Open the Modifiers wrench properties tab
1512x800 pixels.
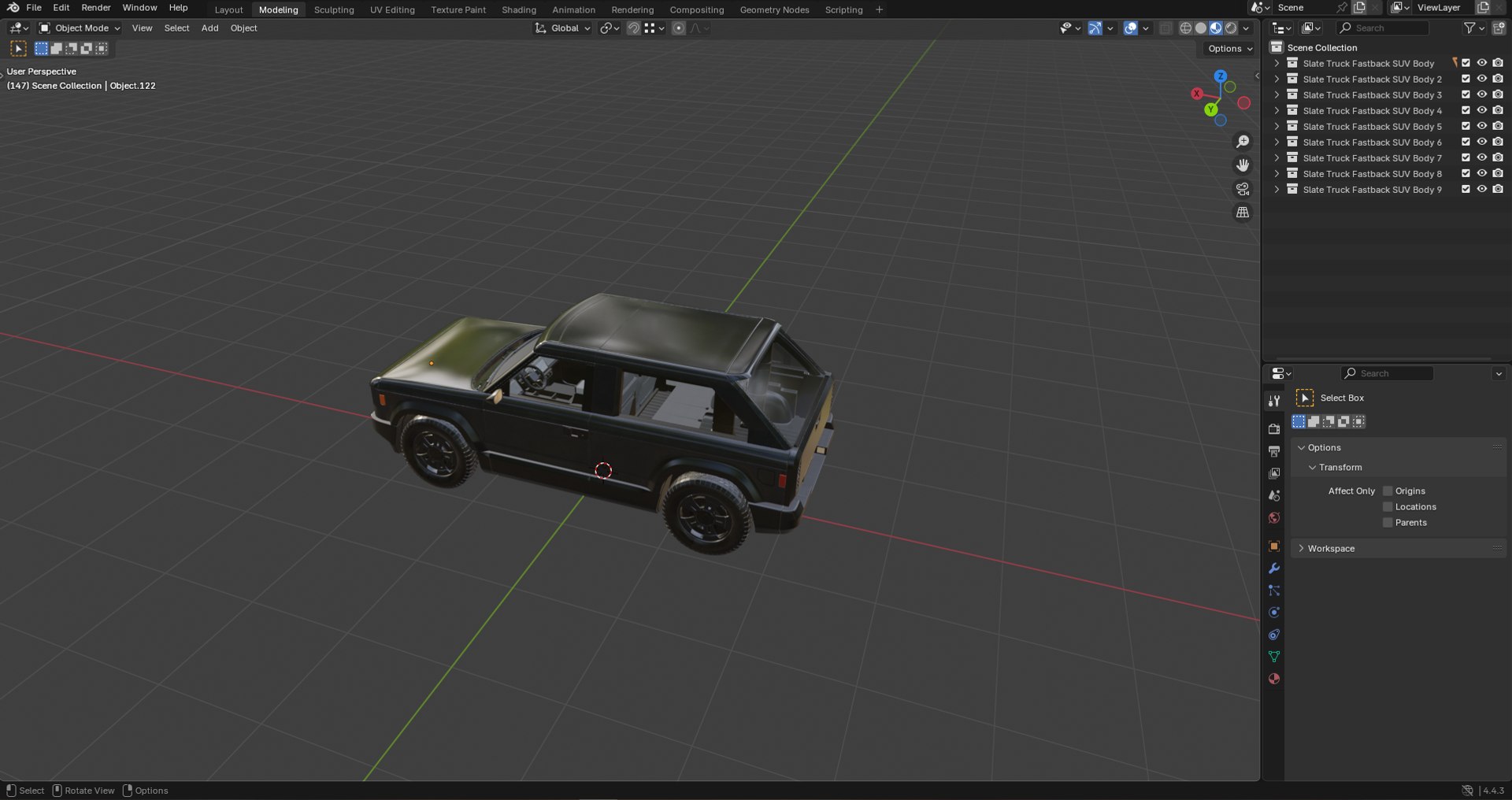(x=1274, y=569)
